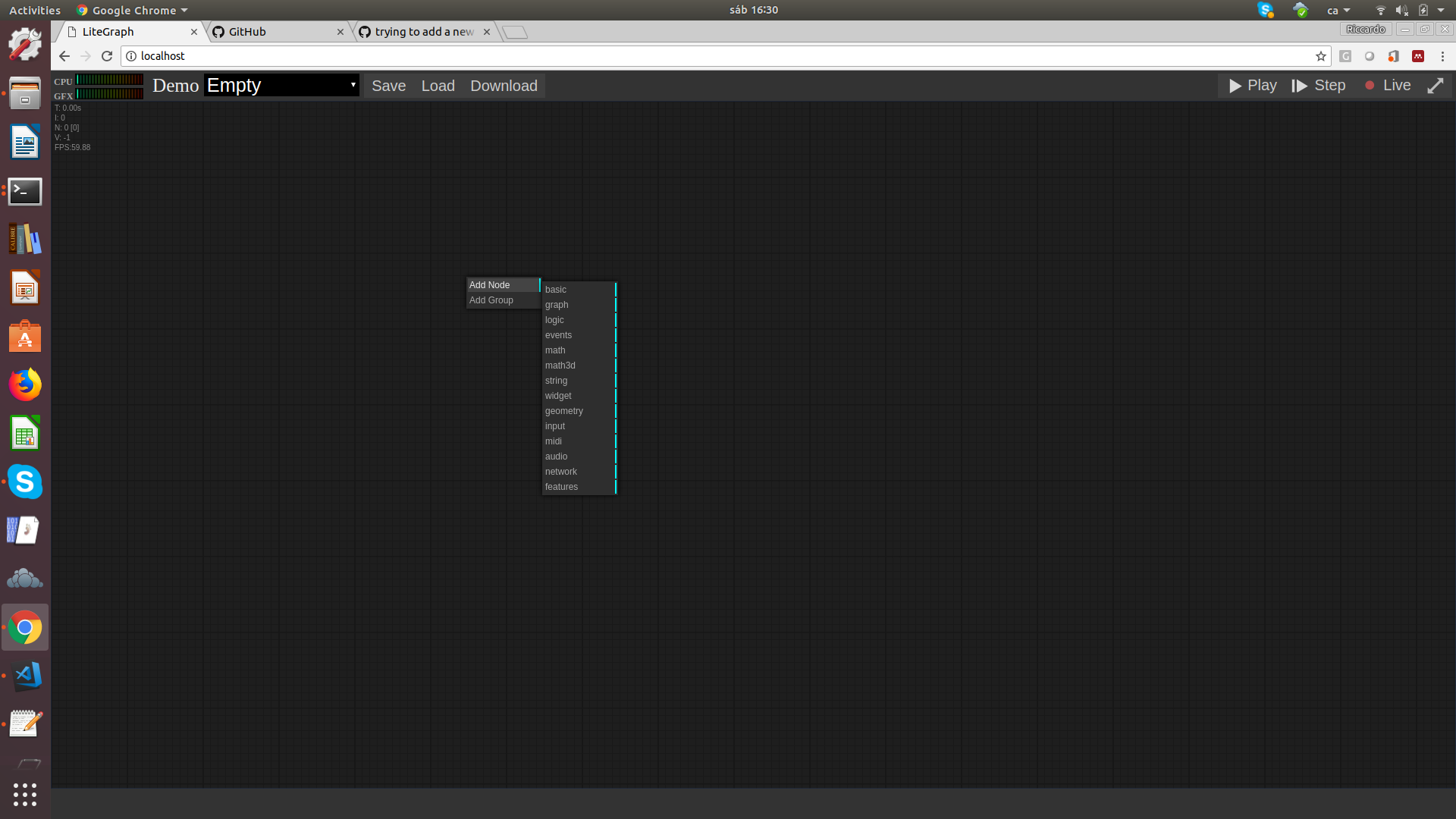Viewport: 1456px width, 819px height.
Task: Open the Terminal from the dock
Action: tap(25, 192)
